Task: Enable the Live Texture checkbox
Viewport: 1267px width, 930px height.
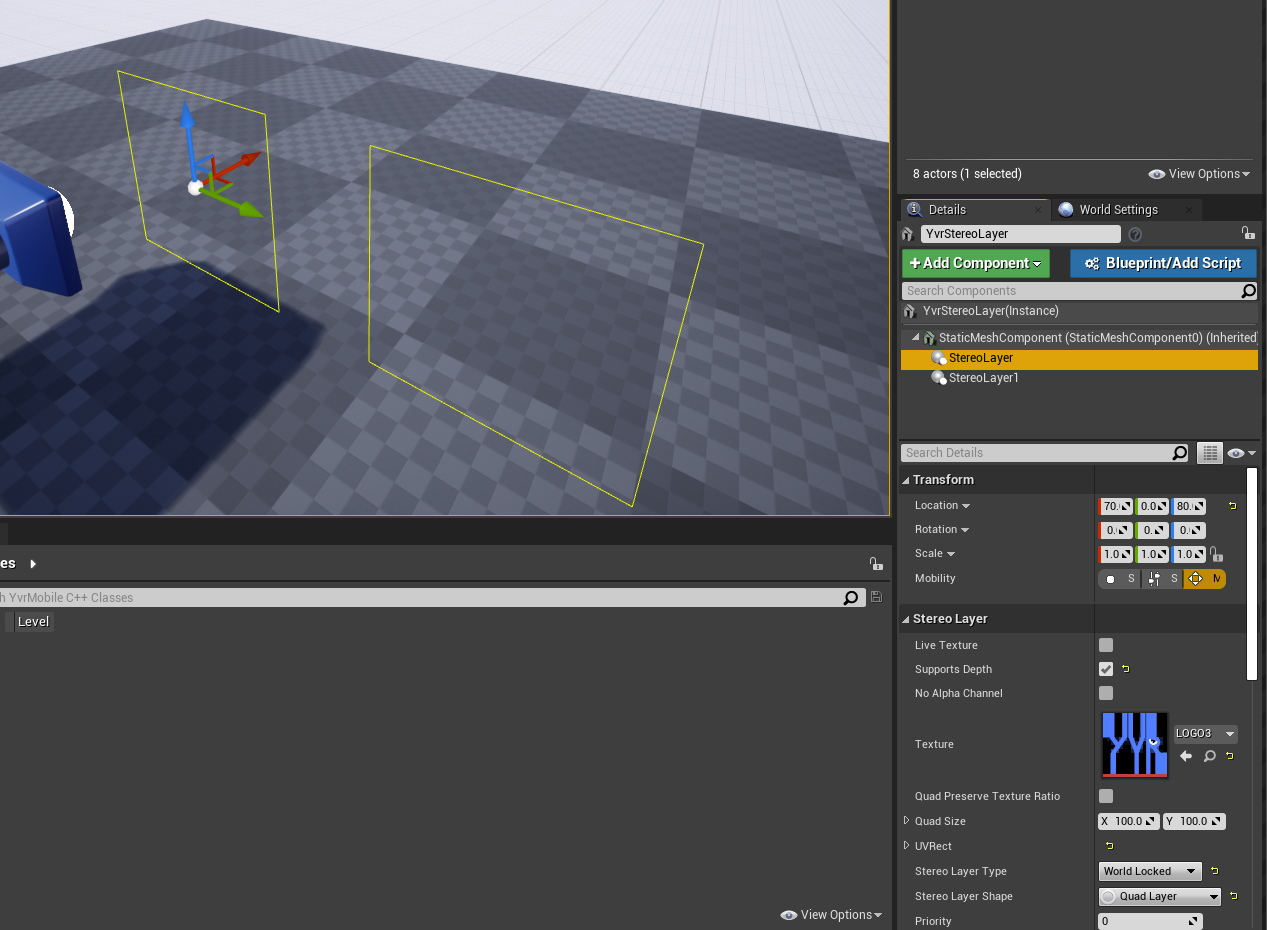Action: coord(1106,645)
